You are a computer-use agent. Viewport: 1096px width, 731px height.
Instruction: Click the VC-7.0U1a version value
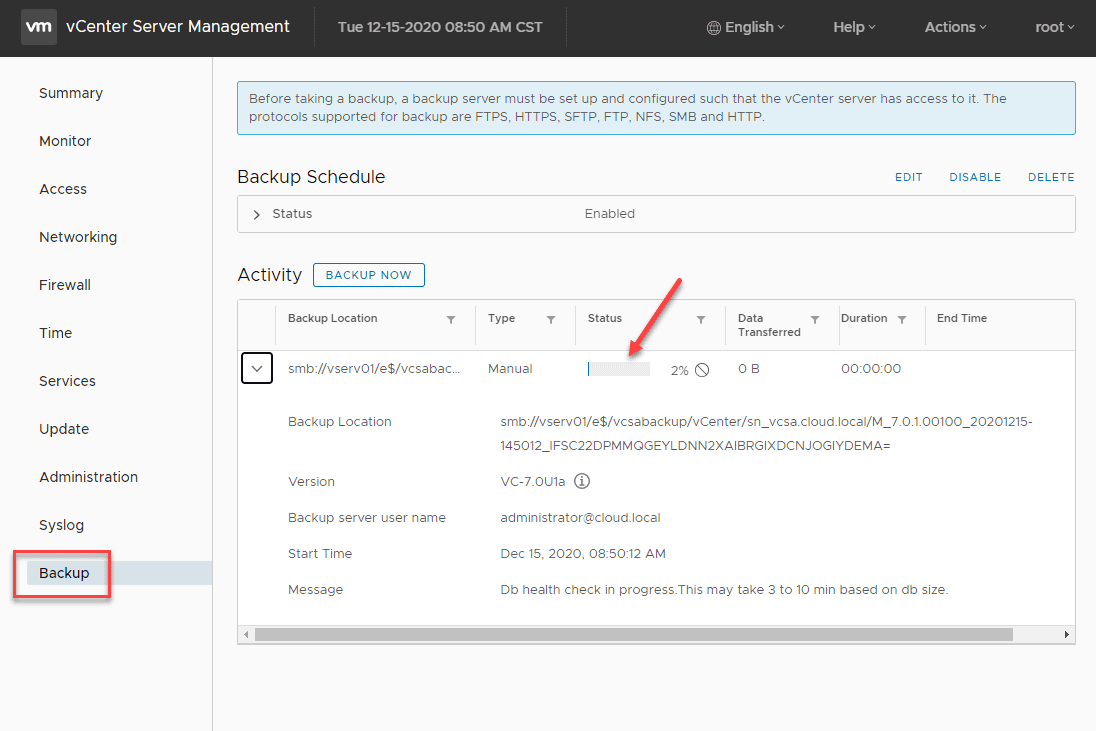point(533,482)
